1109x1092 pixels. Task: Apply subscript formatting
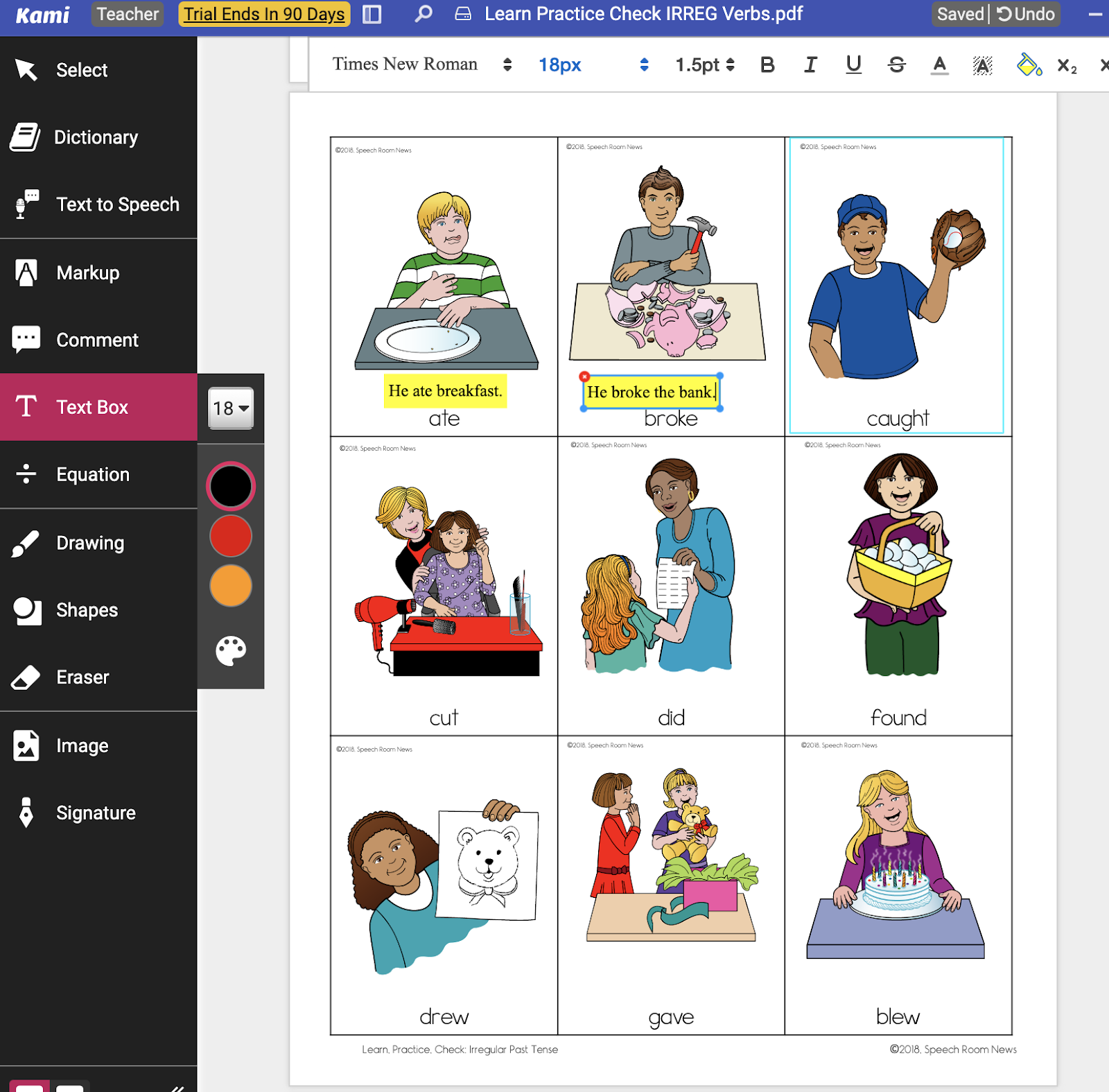1067,66
